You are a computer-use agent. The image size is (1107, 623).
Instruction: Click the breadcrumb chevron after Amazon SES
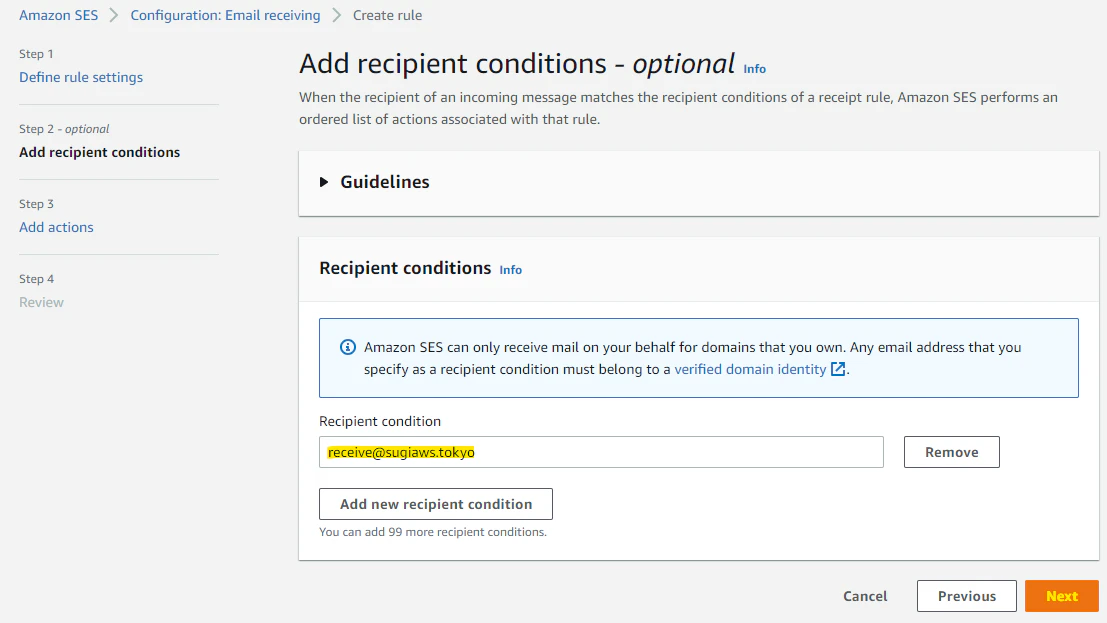(x=114, y=16)
